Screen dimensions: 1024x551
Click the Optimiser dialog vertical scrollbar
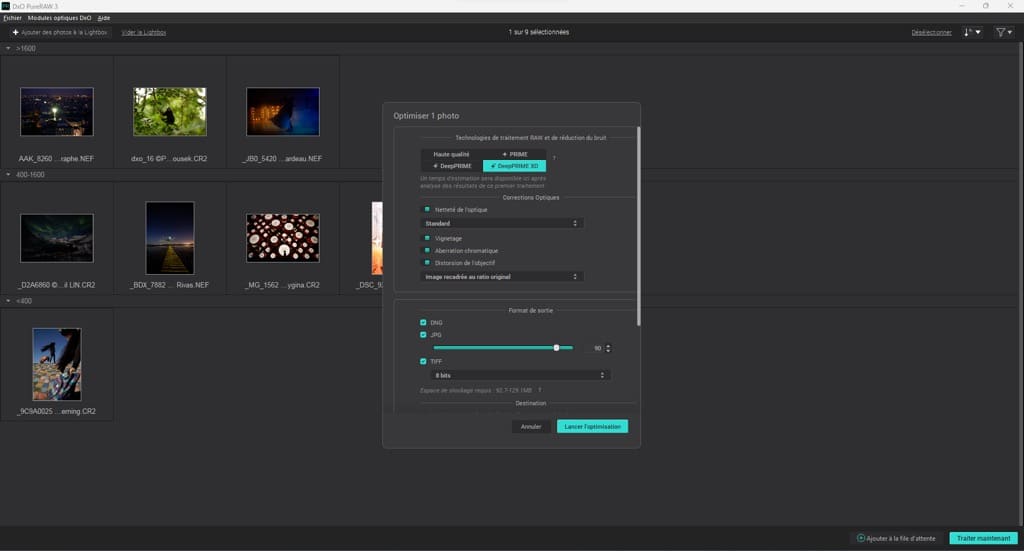[639, 227]
